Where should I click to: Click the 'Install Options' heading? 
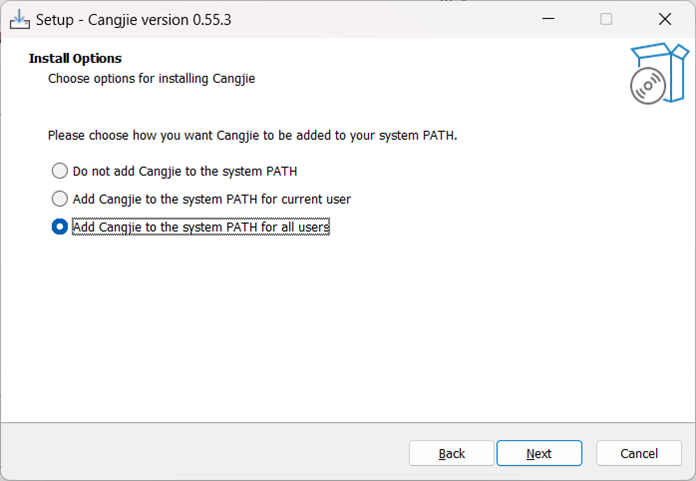[x=75, y=59]
